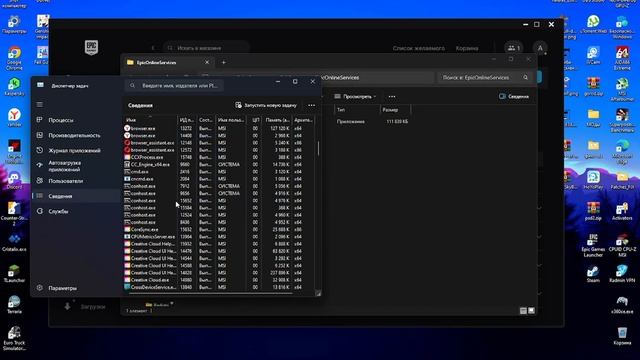Toggle Сведения details pane in Explorer
Image resolution: width=640 pixels, height=360 pixels.
(513, 97)
